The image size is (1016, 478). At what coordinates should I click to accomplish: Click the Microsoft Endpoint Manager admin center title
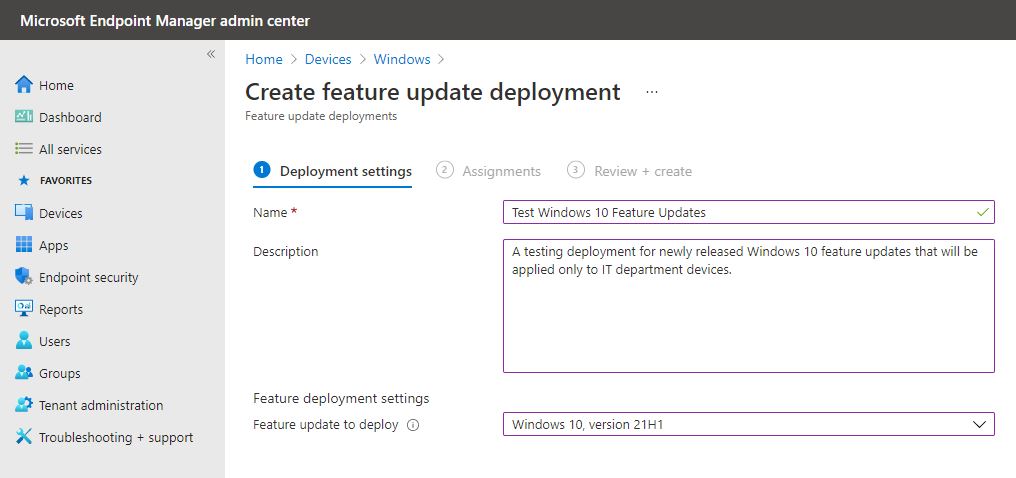pyautogui.click(x=165, y=21)
